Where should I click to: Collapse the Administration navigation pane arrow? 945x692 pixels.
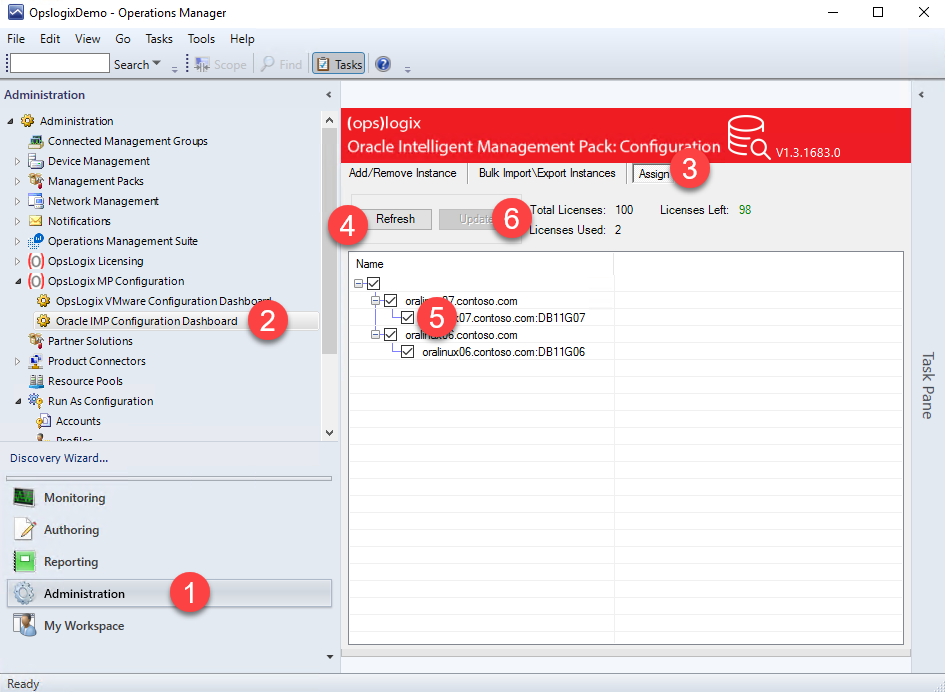328,95
